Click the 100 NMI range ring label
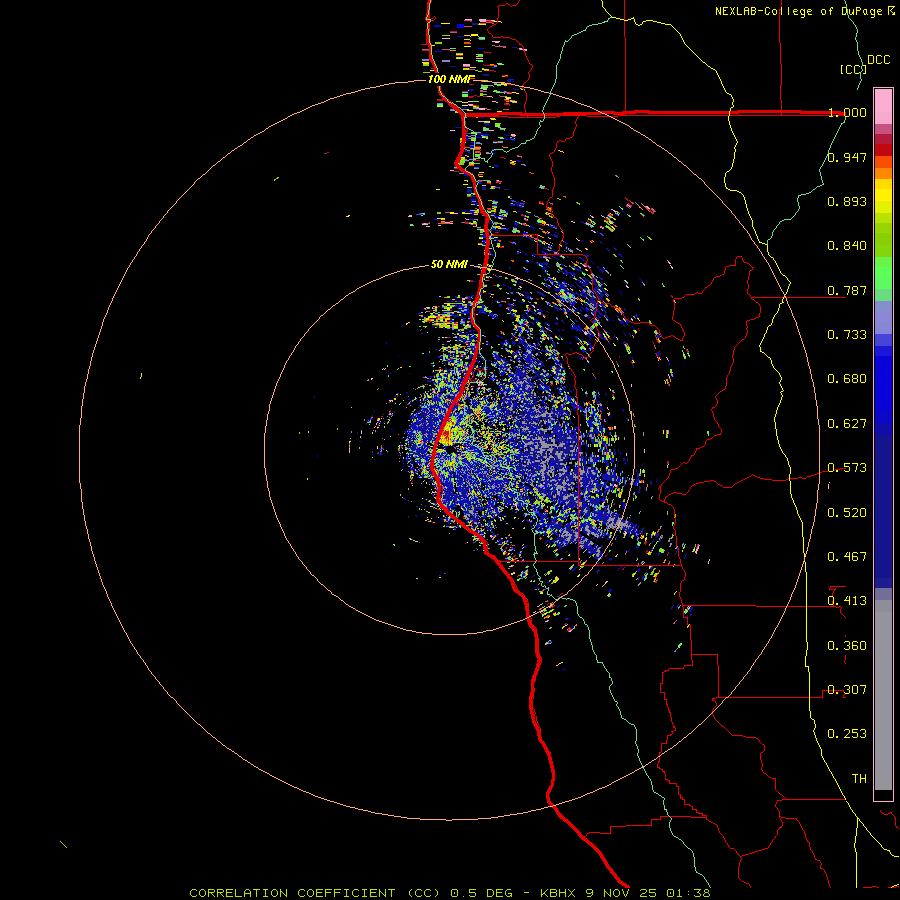 (451, 79)
